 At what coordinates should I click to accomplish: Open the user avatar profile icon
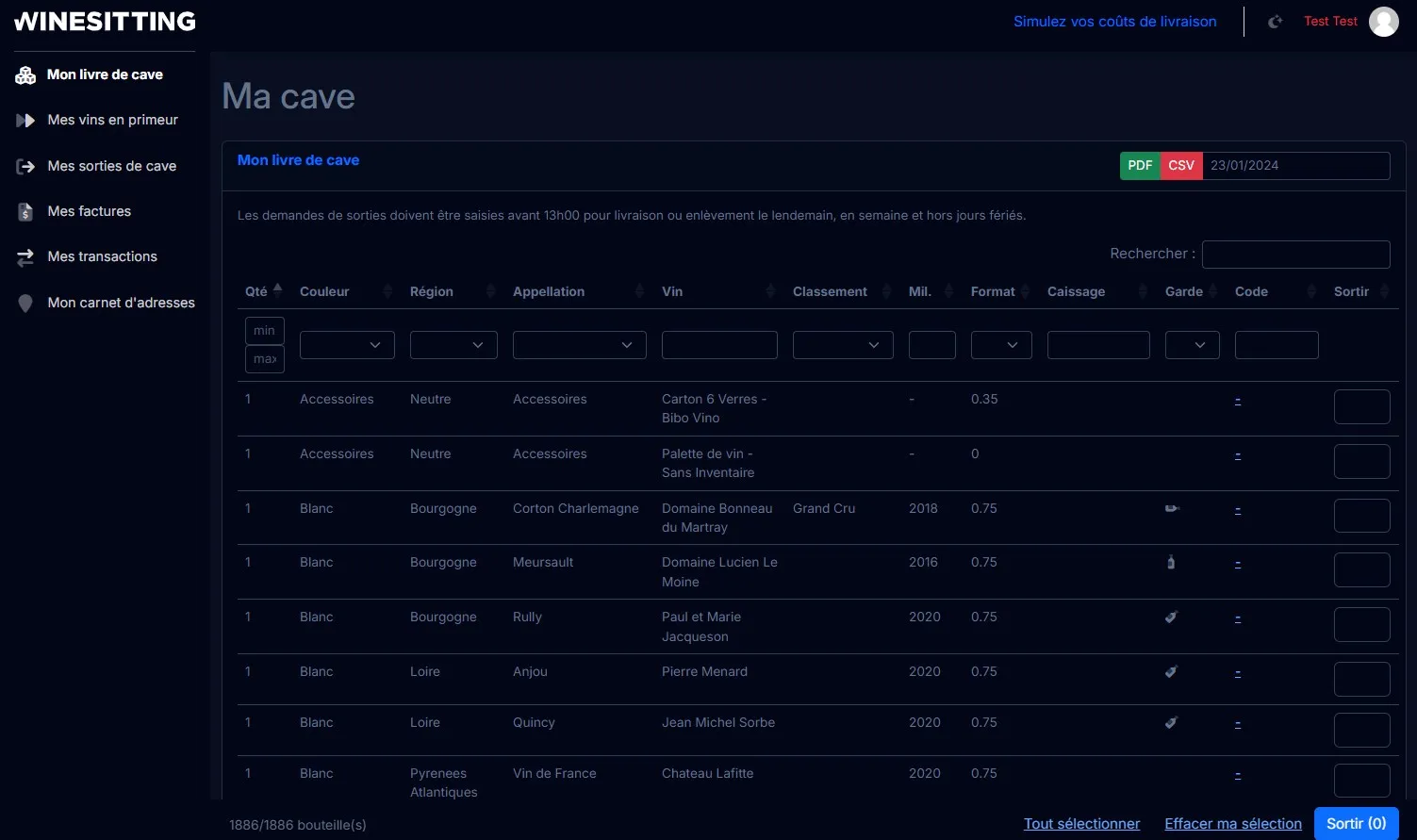coord(1383,22)
